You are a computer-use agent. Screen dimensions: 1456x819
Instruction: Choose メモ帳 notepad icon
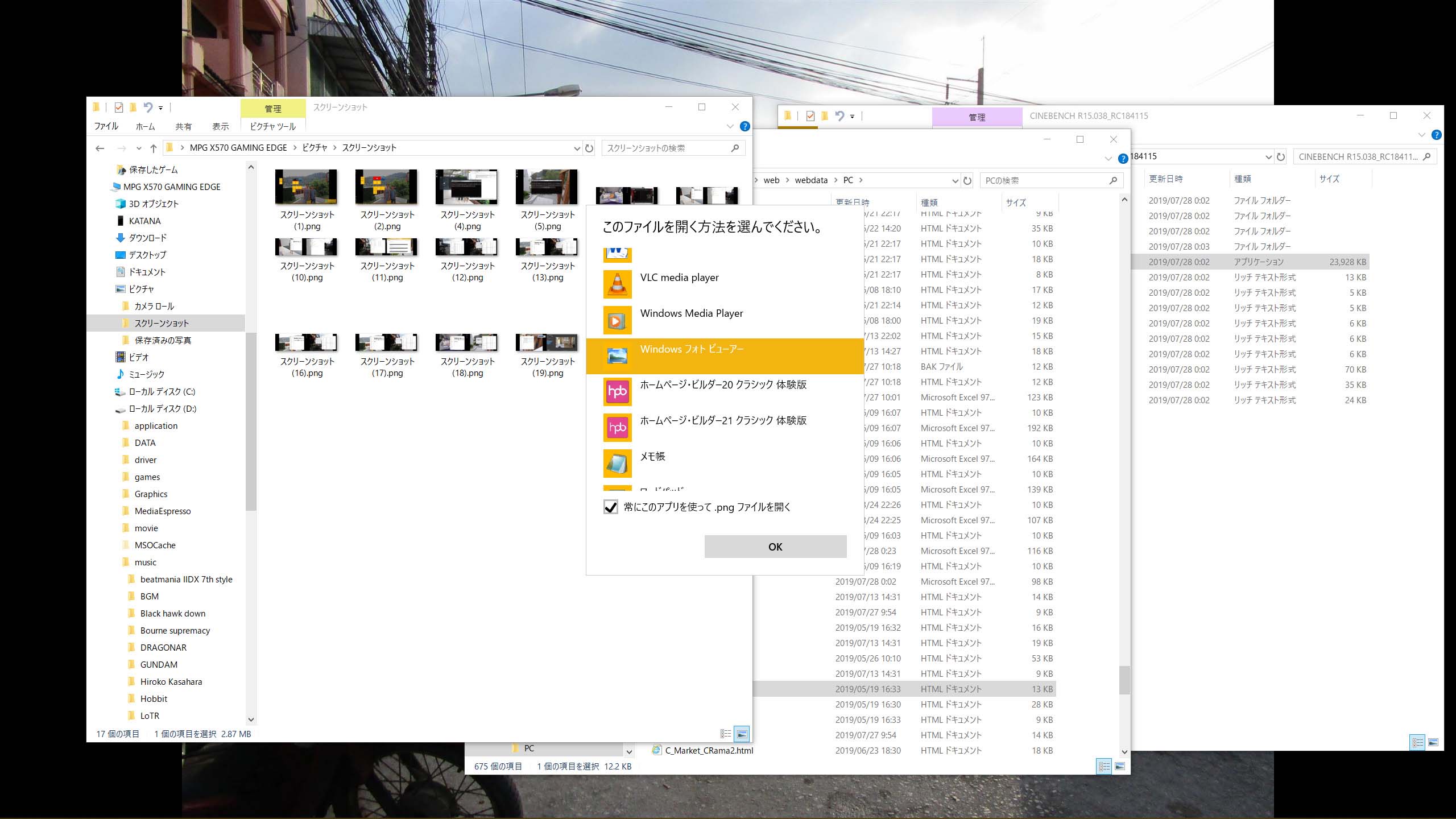click(617, 464)
